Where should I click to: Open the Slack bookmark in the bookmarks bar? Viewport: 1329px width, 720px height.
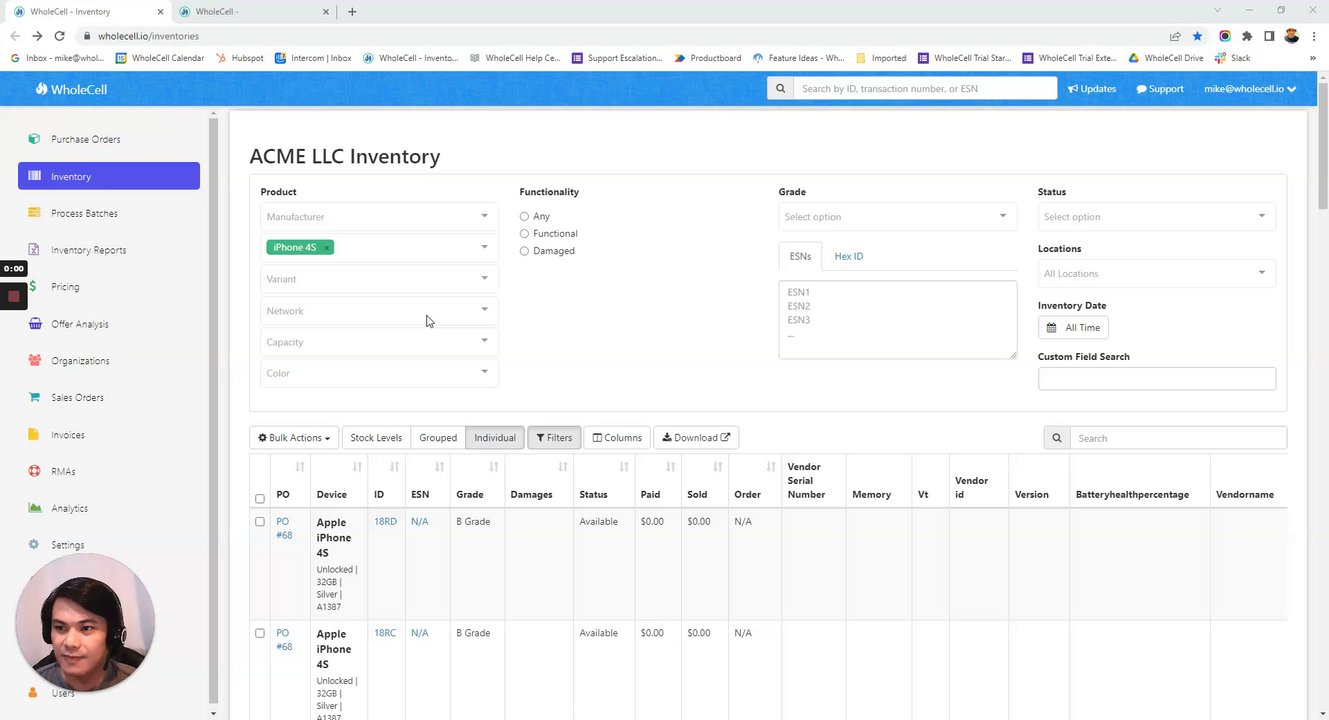tap(1233, 58)
